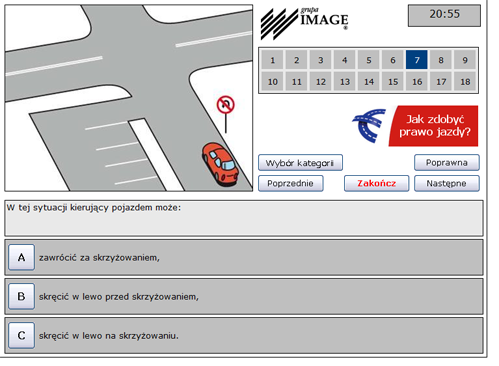
Task: Choose answer C button
Action: point(21,335)
